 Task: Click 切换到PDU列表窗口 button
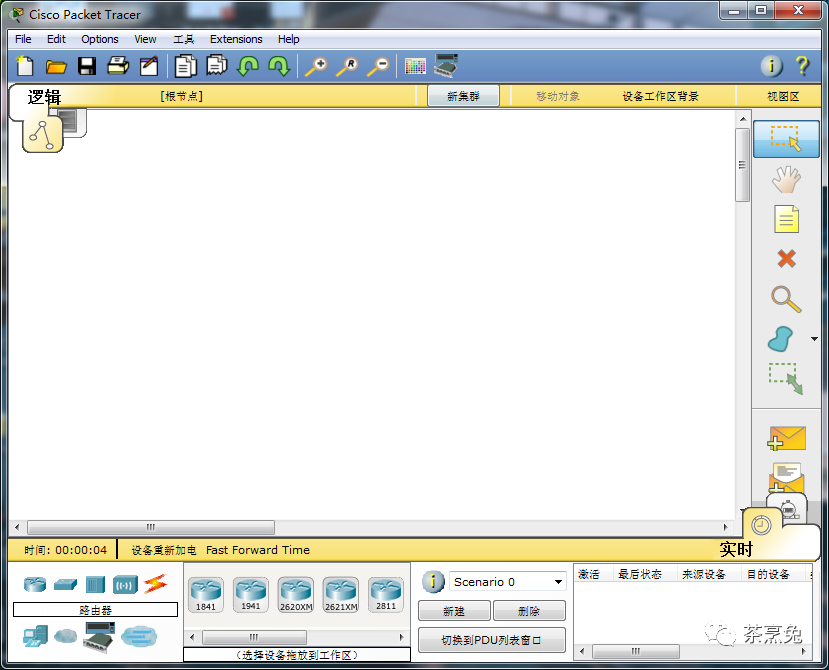tap(492, 640)
